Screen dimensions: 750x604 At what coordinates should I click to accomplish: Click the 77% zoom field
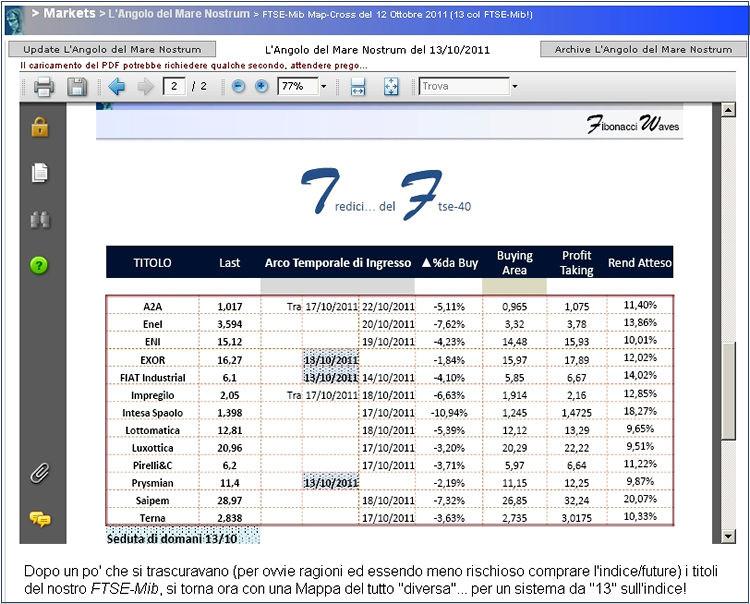click(x=298, y=86)
